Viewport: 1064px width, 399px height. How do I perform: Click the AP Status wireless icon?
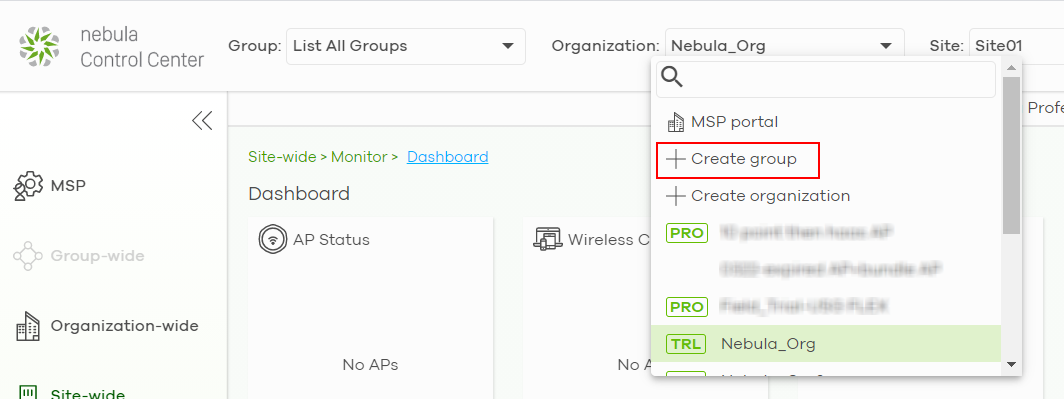coord(271,240)
